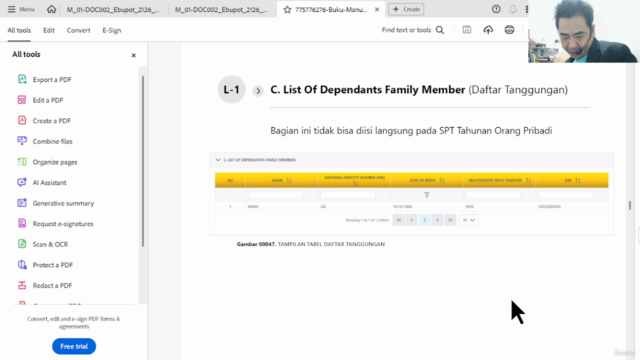
Task: Go to previous page in table pagination
Action: (x=411, y=220)
